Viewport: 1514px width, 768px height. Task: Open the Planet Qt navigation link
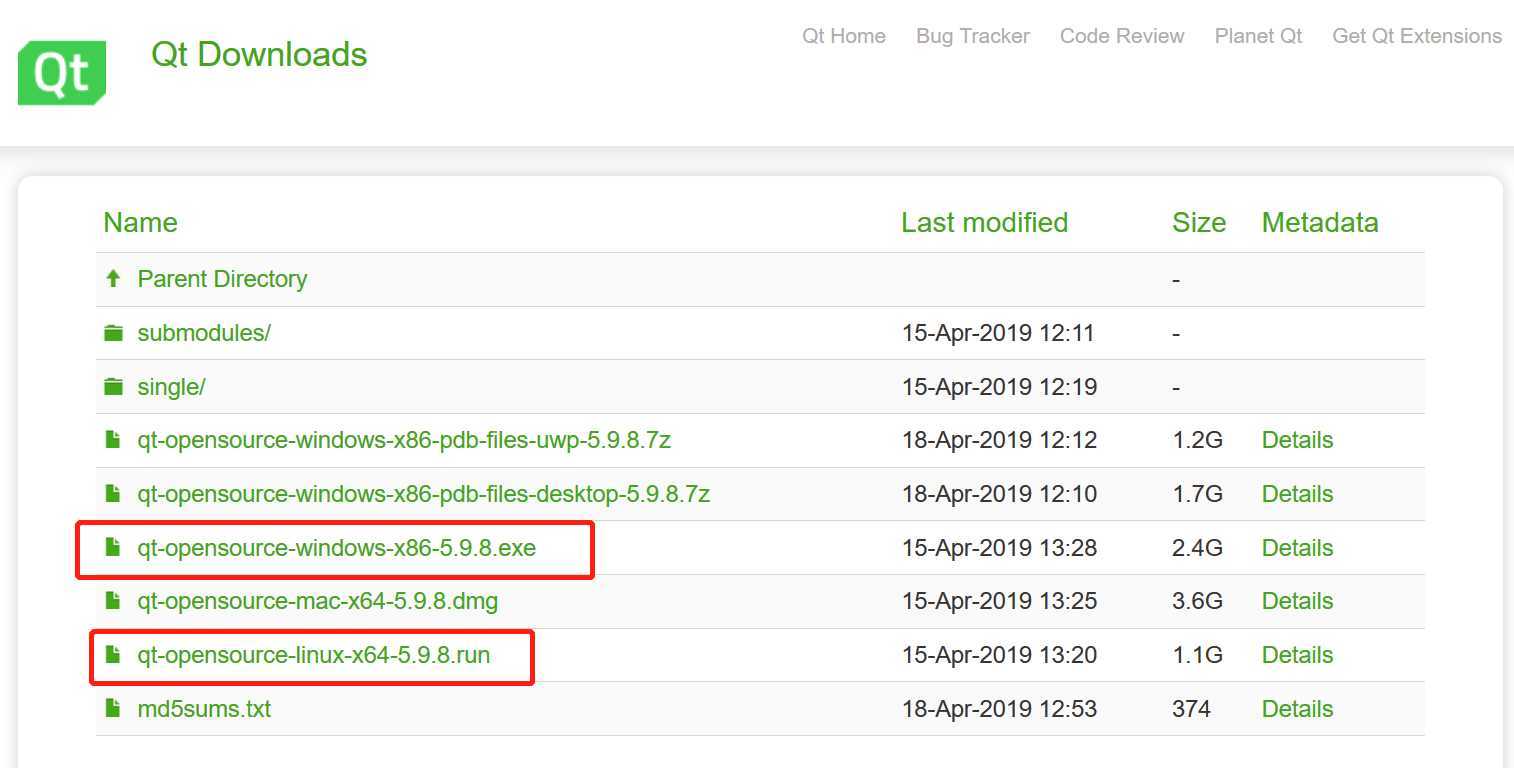pos(1258,36)
